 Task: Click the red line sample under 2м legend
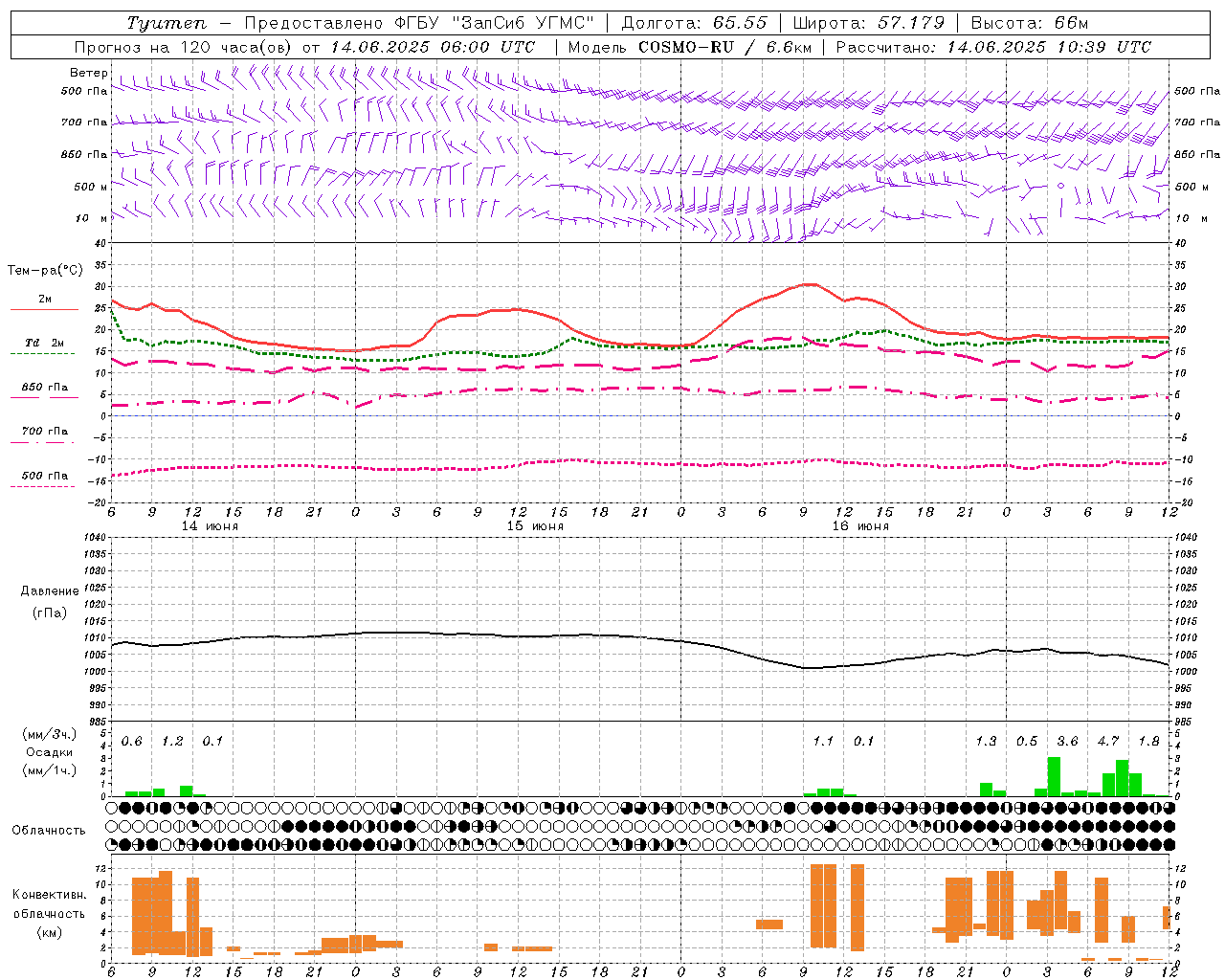click(44, 309)
